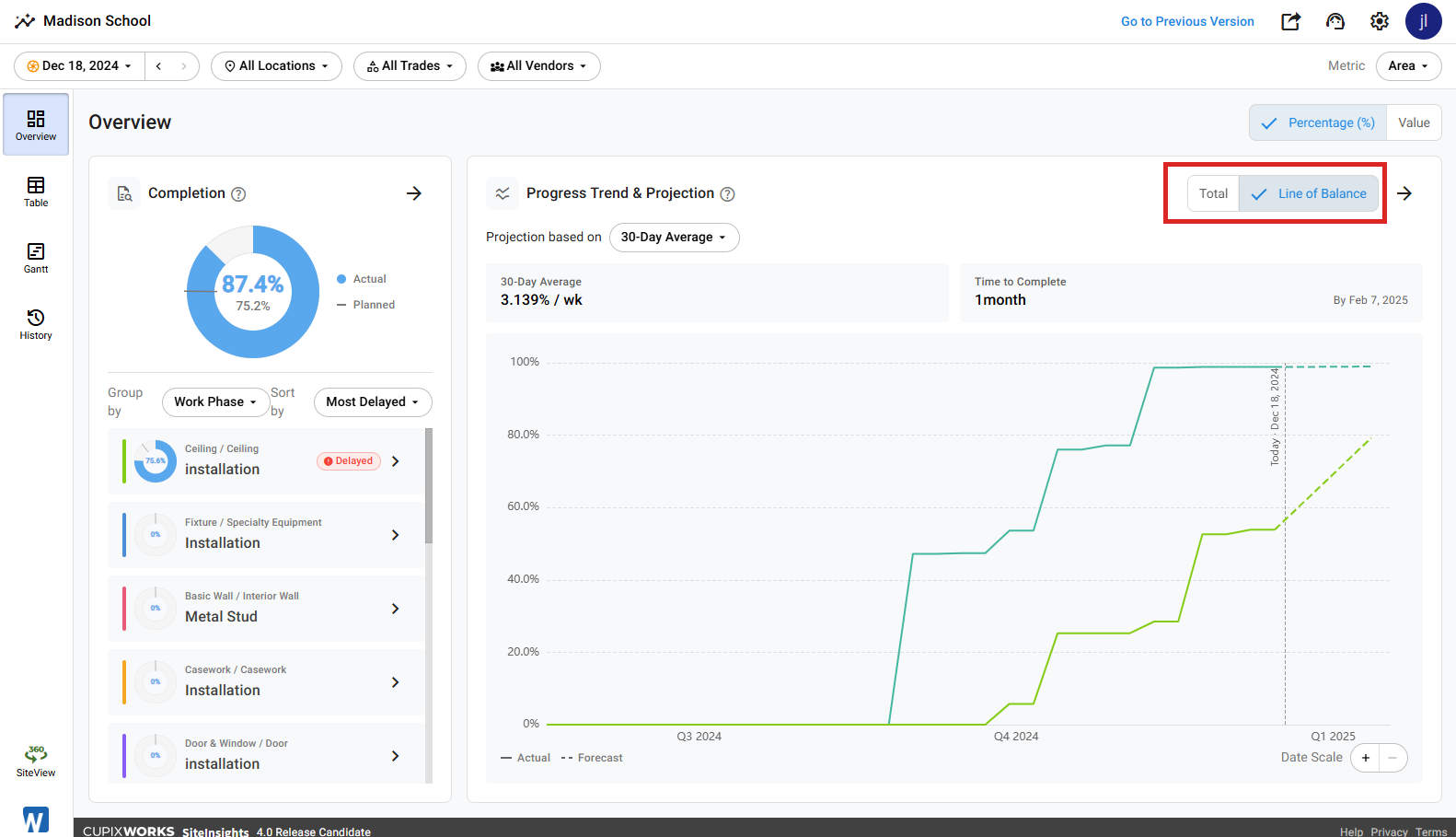Open the History view in sidebar

[x=36, y=324]
